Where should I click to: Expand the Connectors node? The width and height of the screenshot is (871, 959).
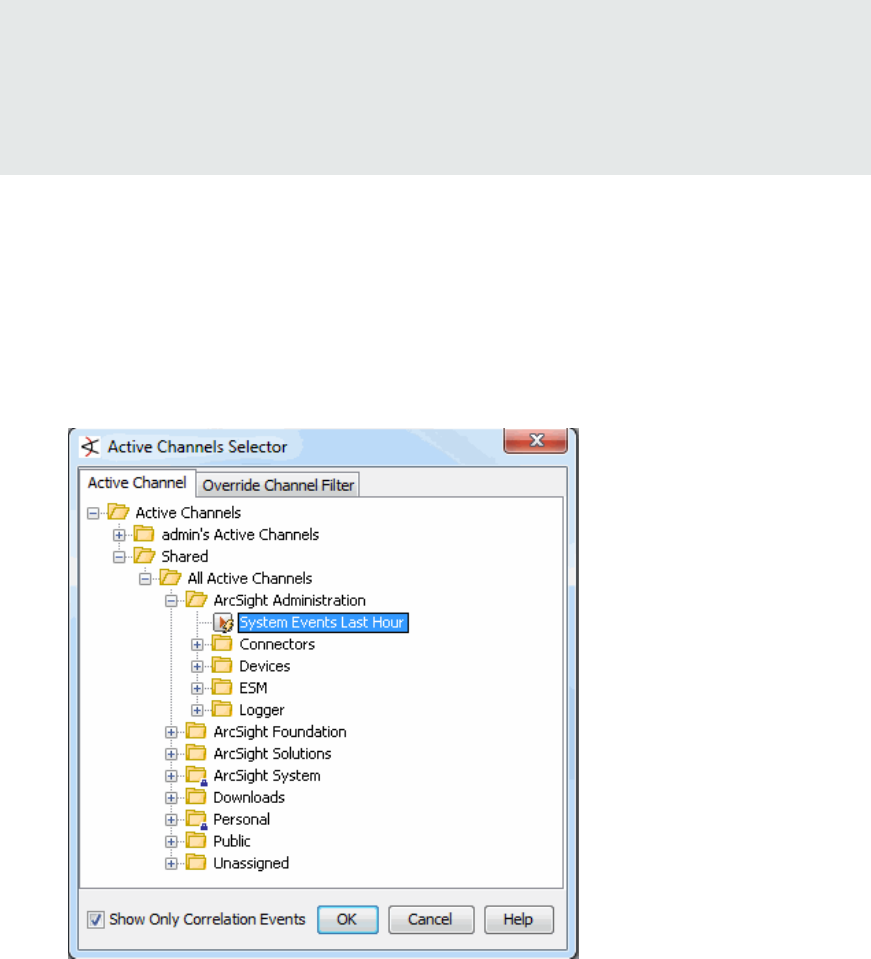pyautogui.click(x=197, y=645)
